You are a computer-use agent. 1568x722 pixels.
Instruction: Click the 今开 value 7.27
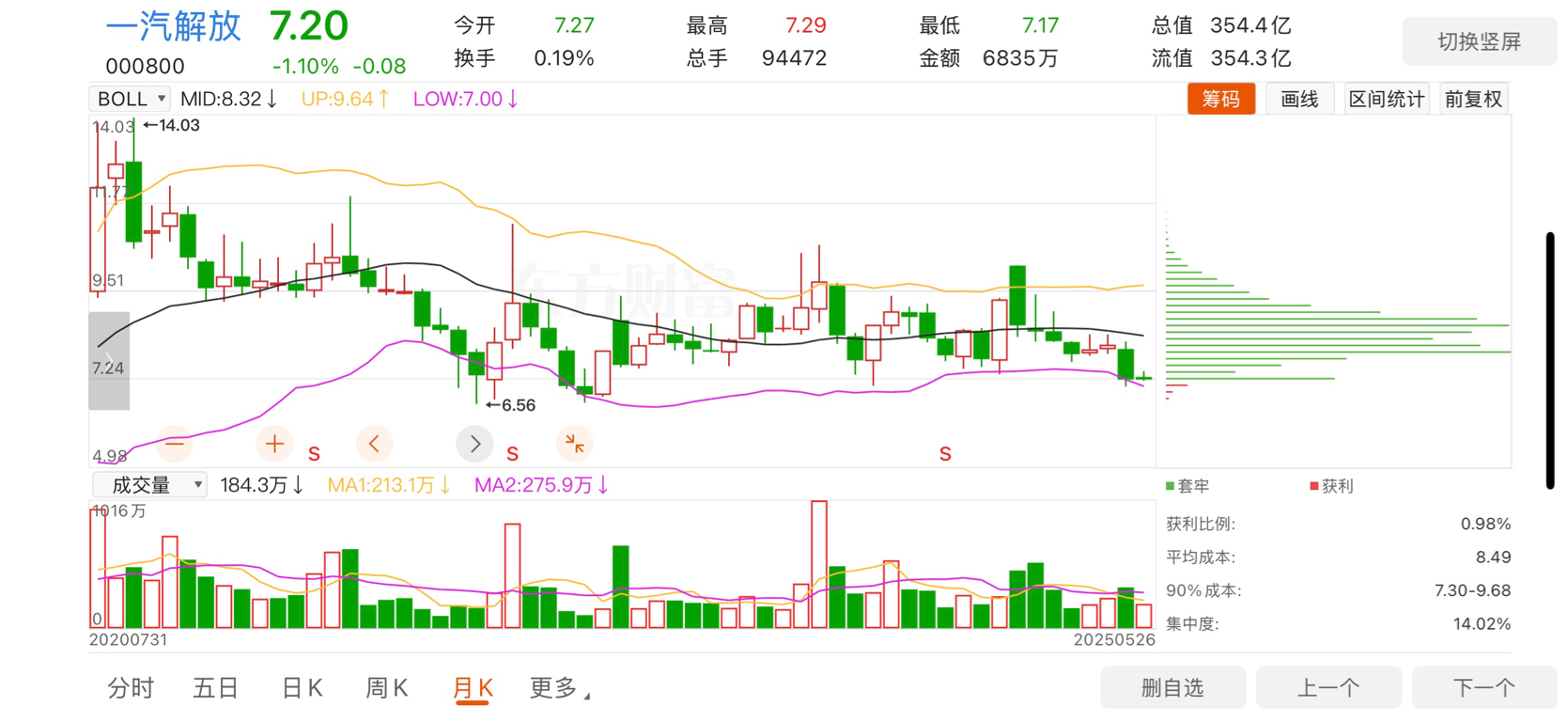(x=574, y=25)
